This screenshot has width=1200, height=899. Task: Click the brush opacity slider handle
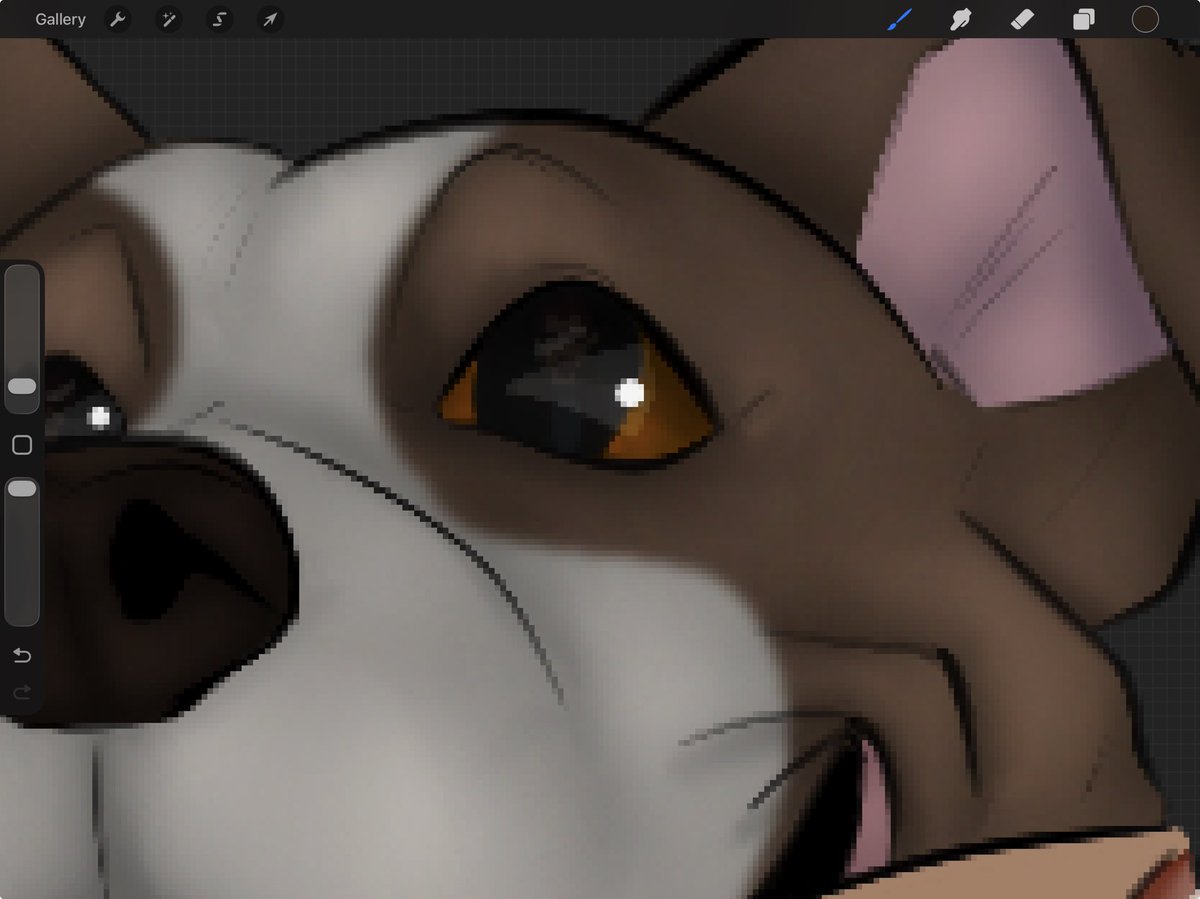coord(21,488)
